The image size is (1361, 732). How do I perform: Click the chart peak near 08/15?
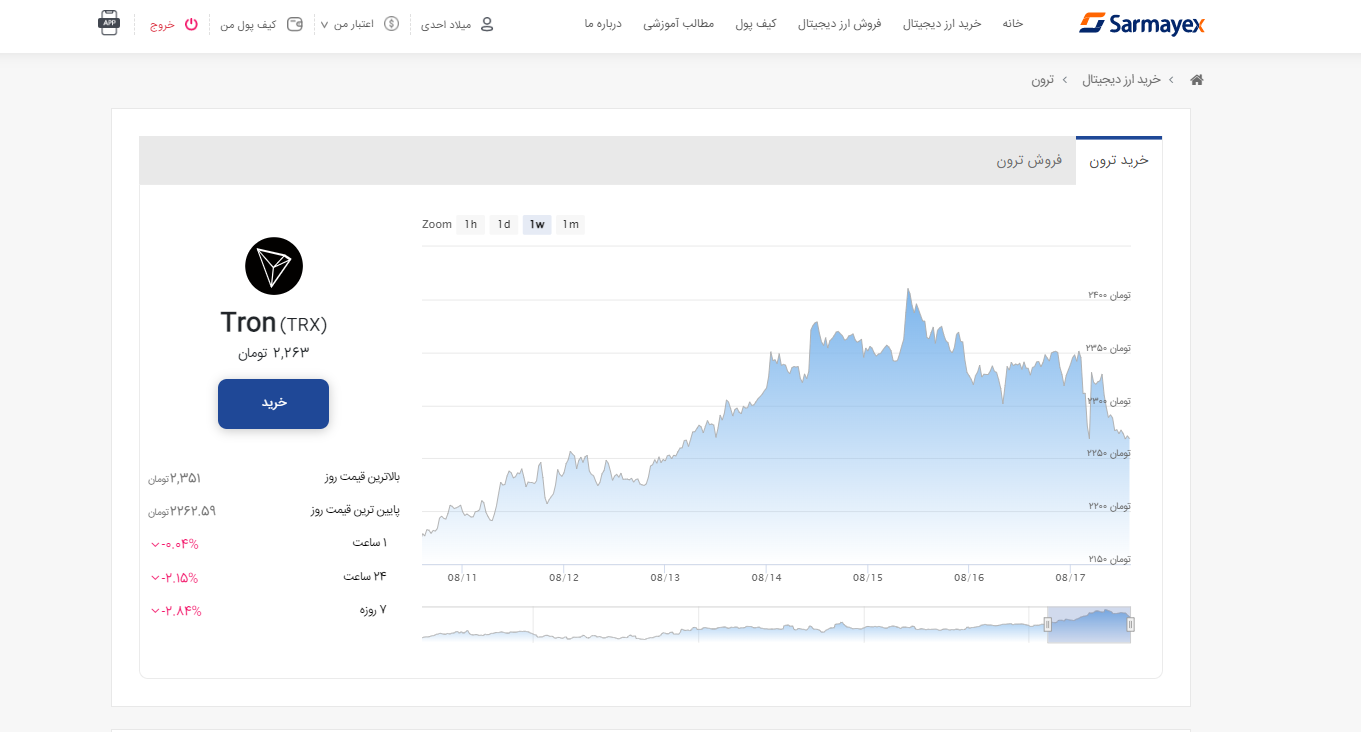tap(908, 290)
